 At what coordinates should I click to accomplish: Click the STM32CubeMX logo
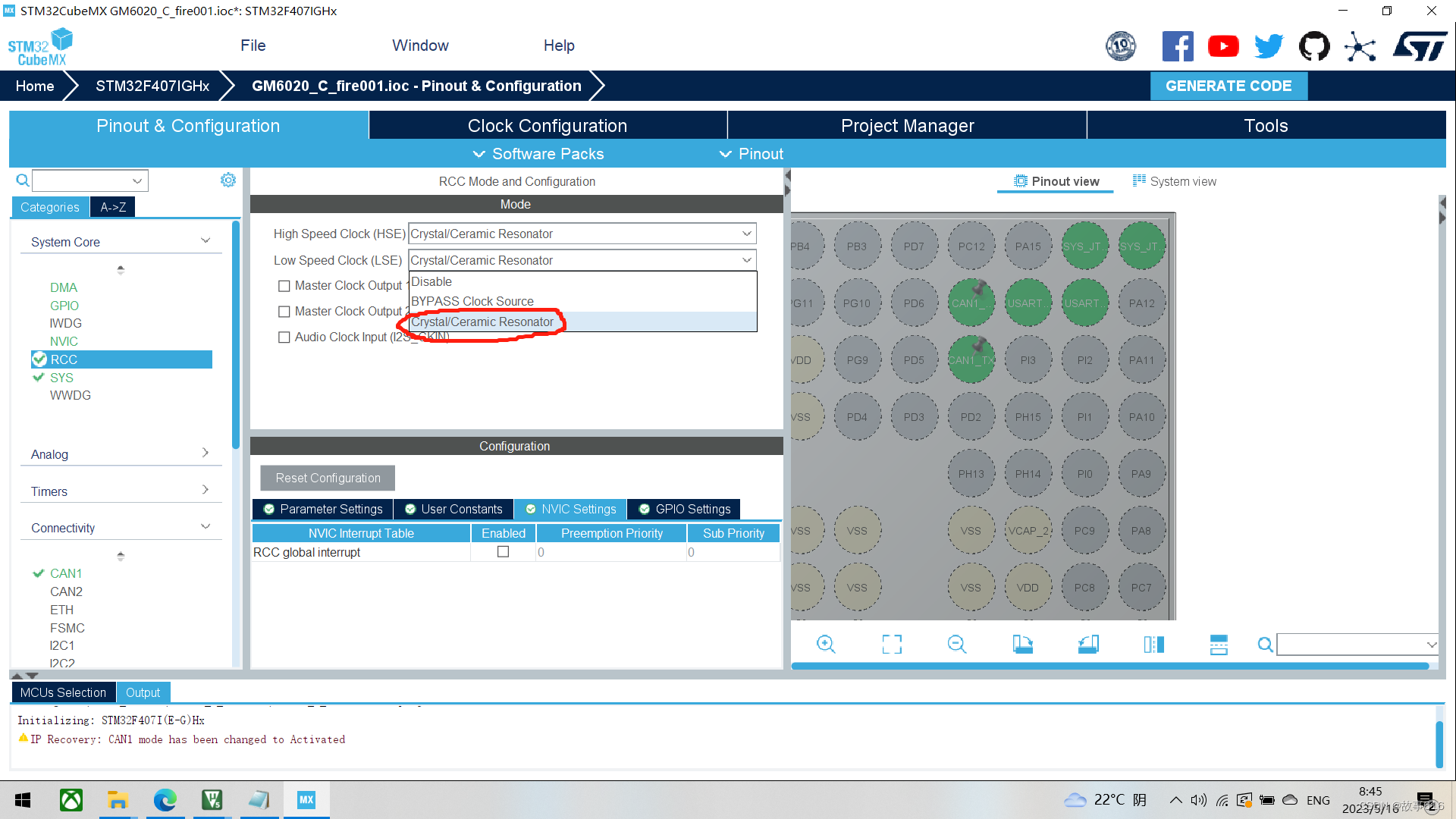[x=40, y=47]
